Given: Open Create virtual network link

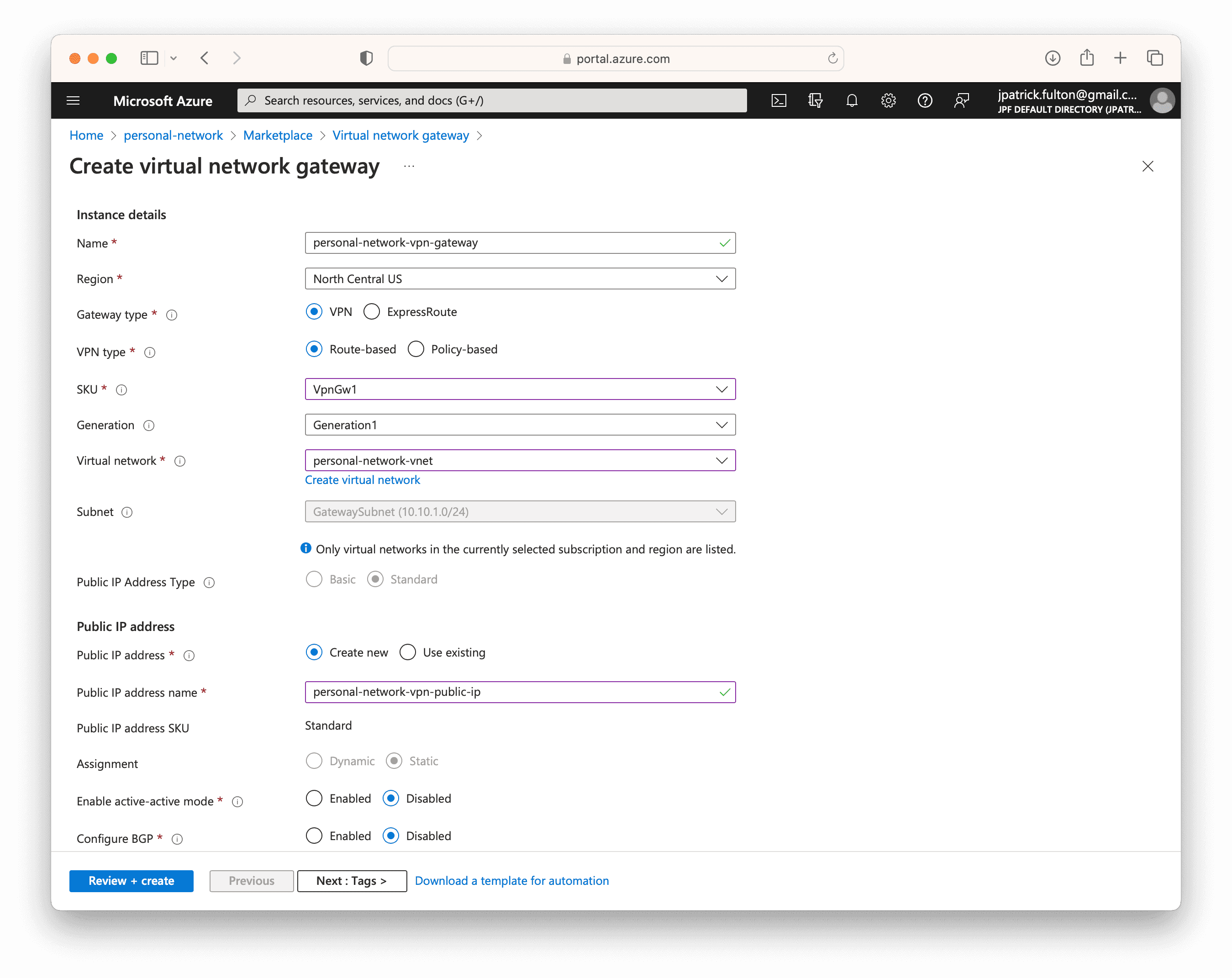Looking at the screenshot, I should click(x=362, y=480).
